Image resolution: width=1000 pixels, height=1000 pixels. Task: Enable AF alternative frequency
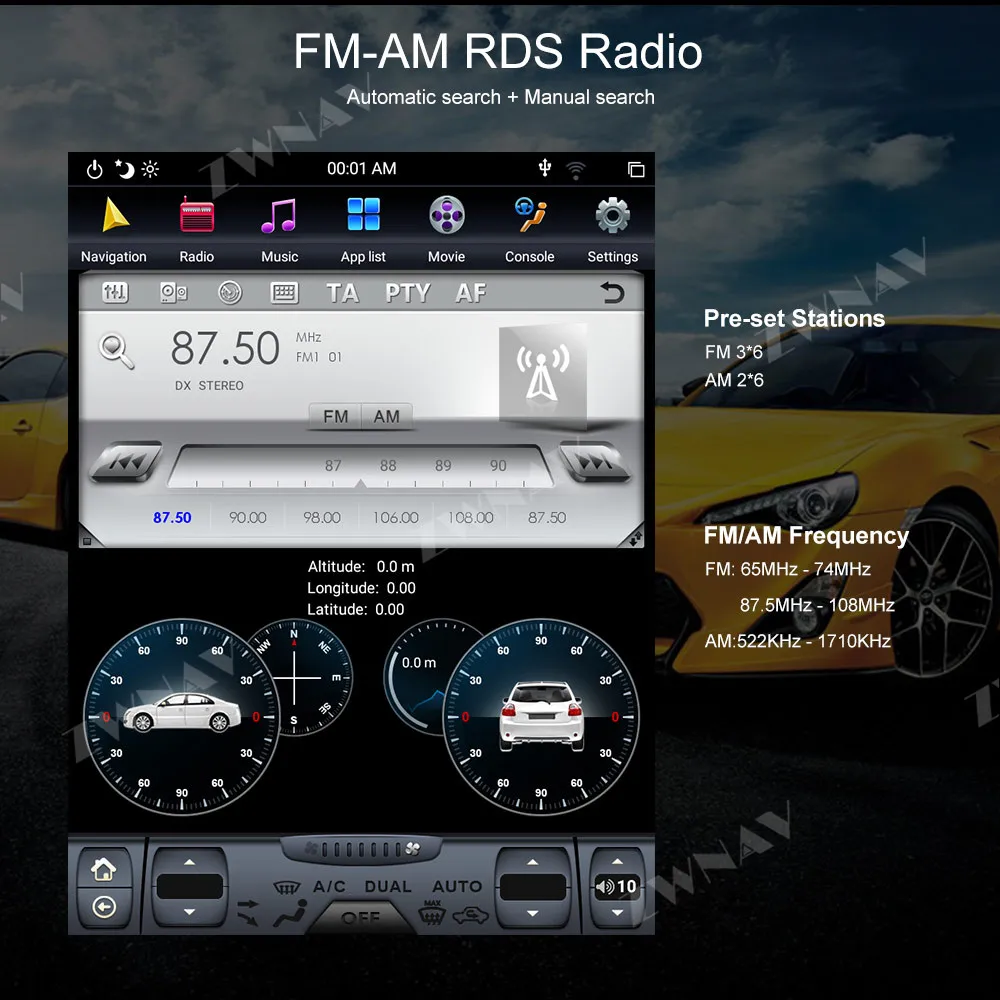(x=470, y=292)
